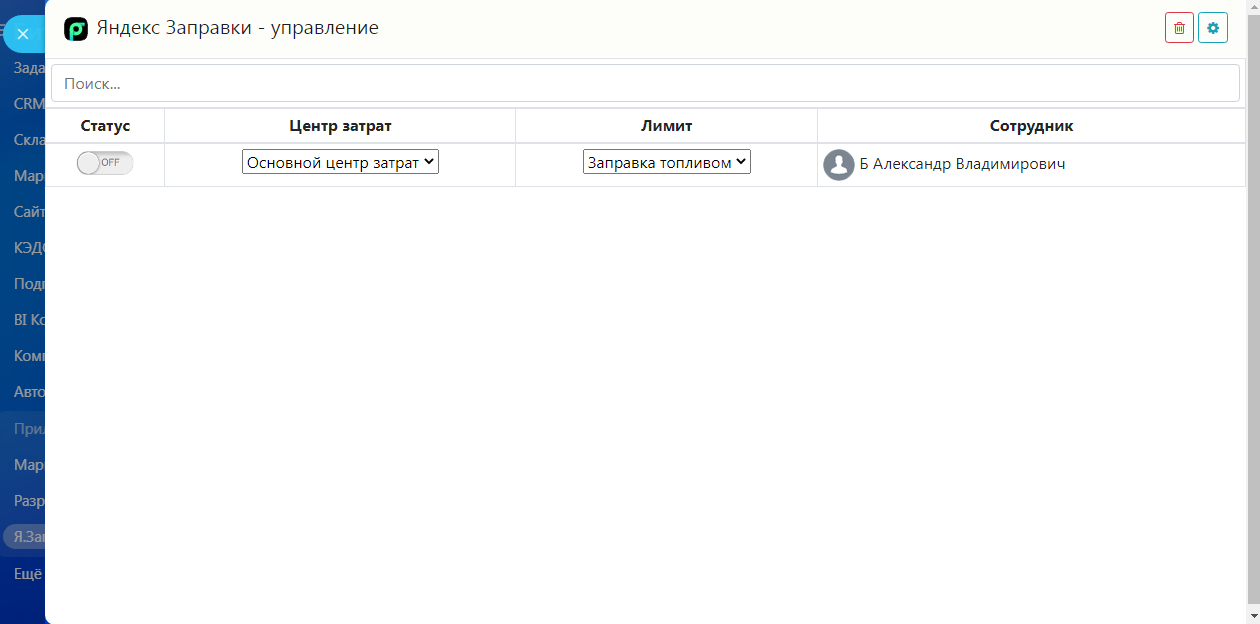The image size is (1260, 624).
Task: Open settings via the blue gear icon
Action: (x=1213, y=28)
